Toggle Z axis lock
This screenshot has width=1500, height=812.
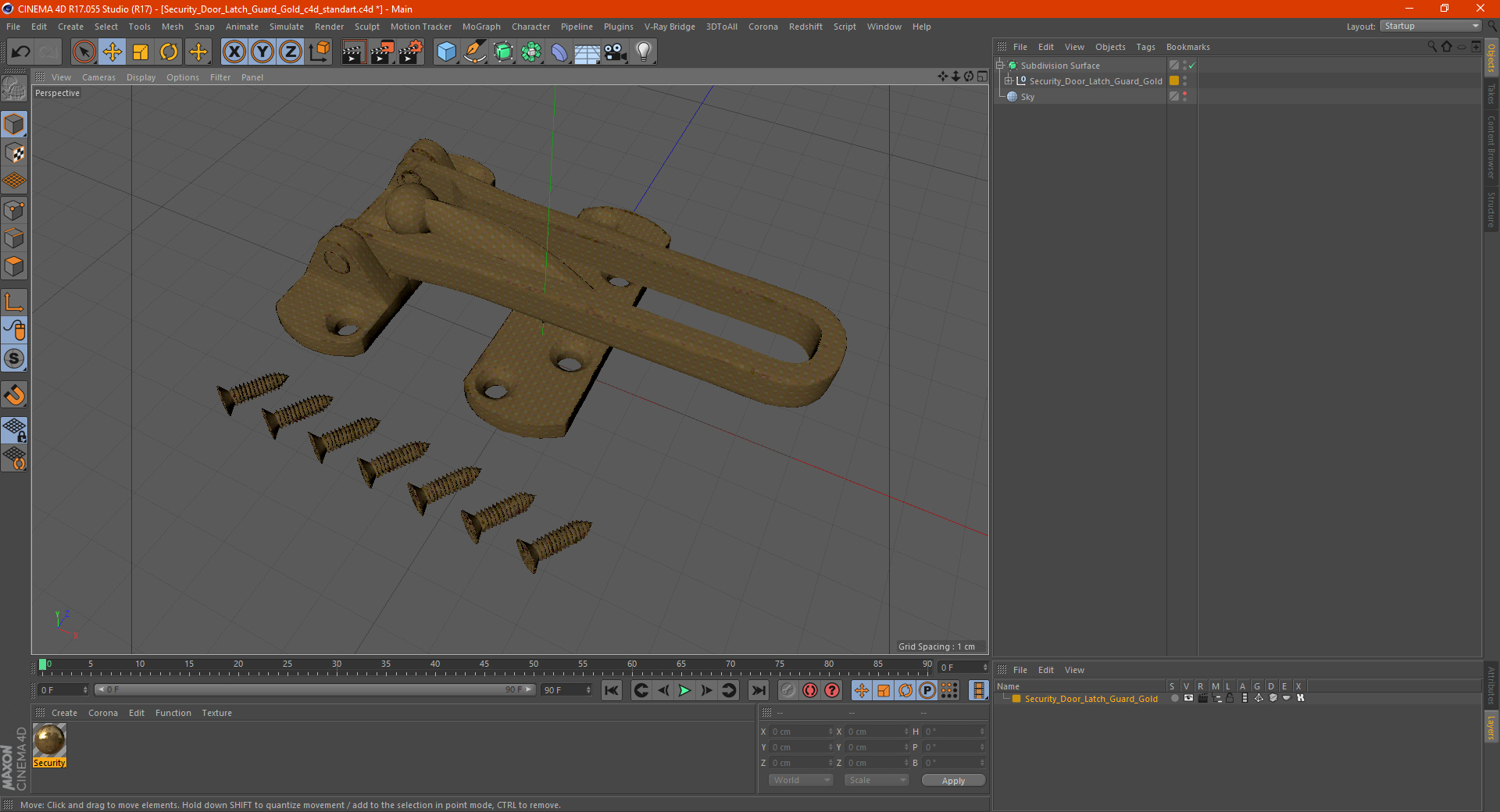pos(291,52)
